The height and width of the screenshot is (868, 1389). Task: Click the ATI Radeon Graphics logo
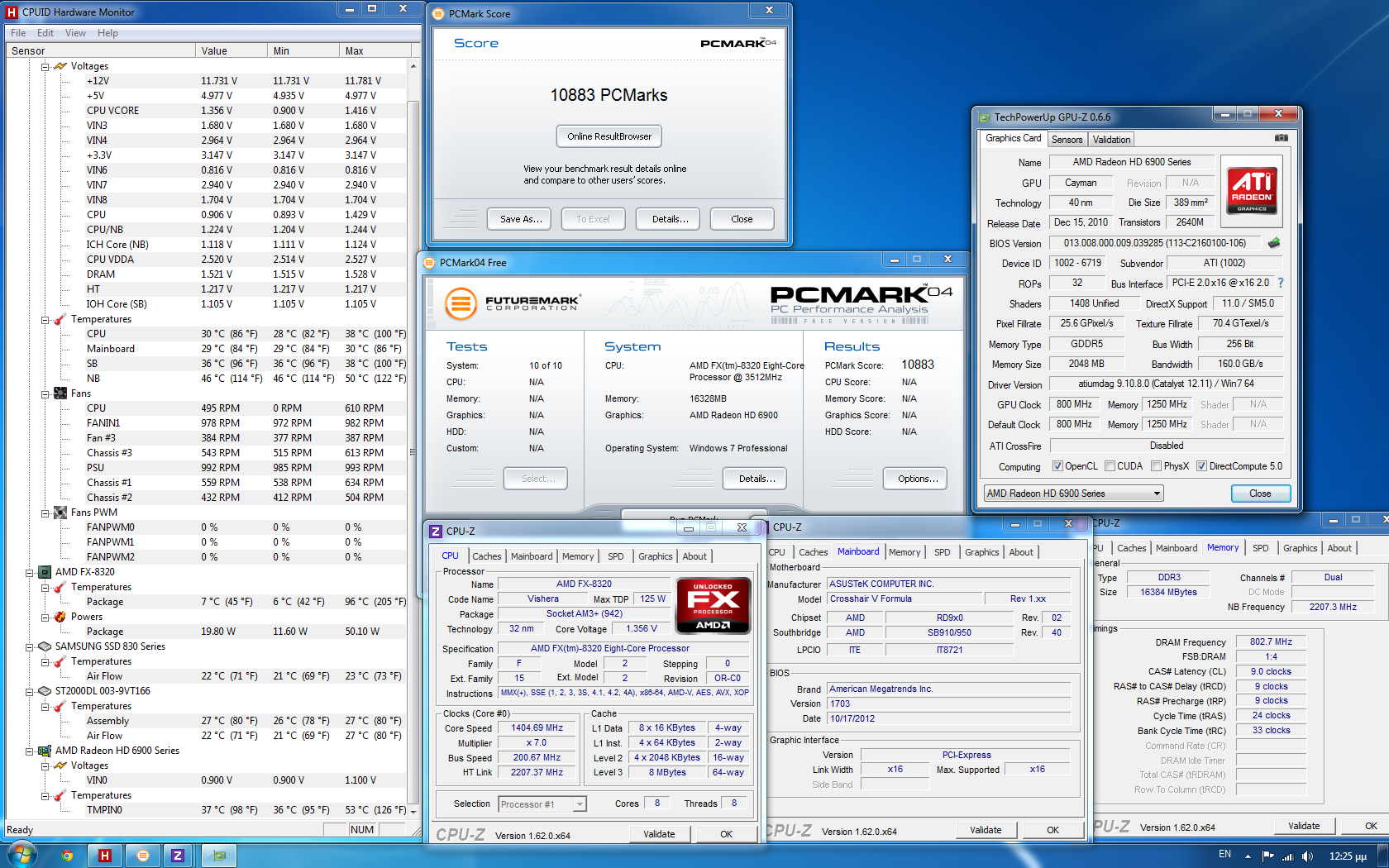[1252, 190]
